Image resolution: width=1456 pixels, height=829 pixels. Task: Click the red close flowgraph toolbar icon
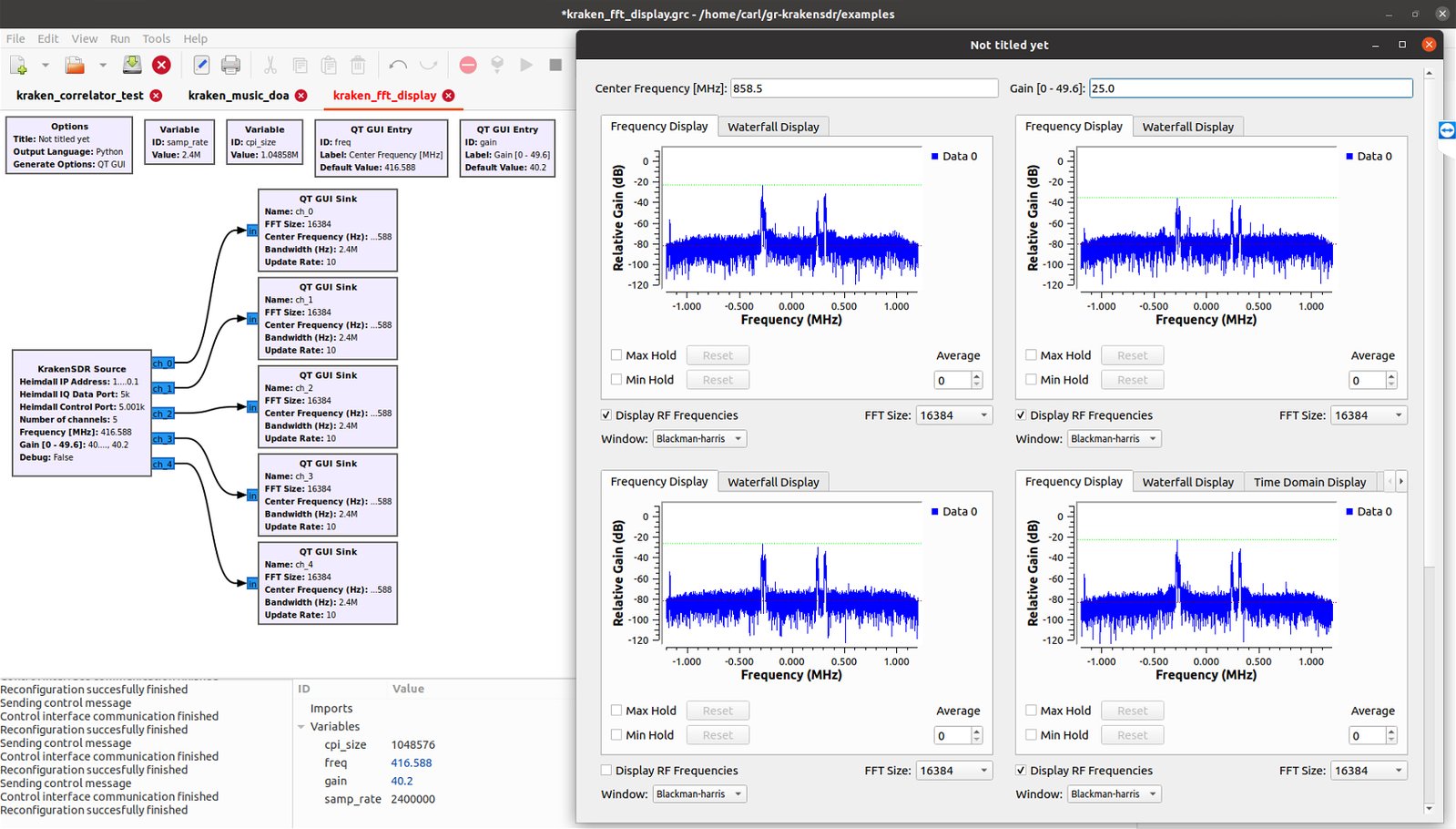point(161,65)
